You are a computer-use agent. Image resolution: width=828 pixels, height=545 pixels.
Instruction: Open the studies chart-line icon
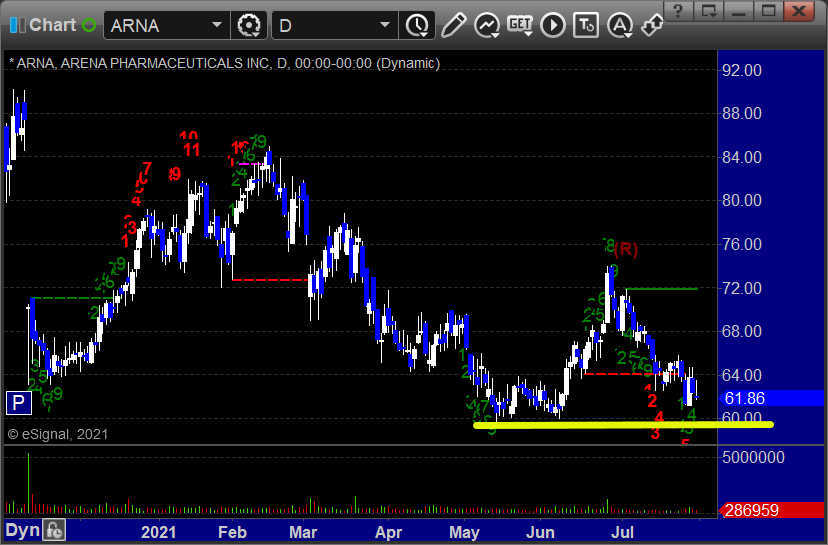point(487,25)
